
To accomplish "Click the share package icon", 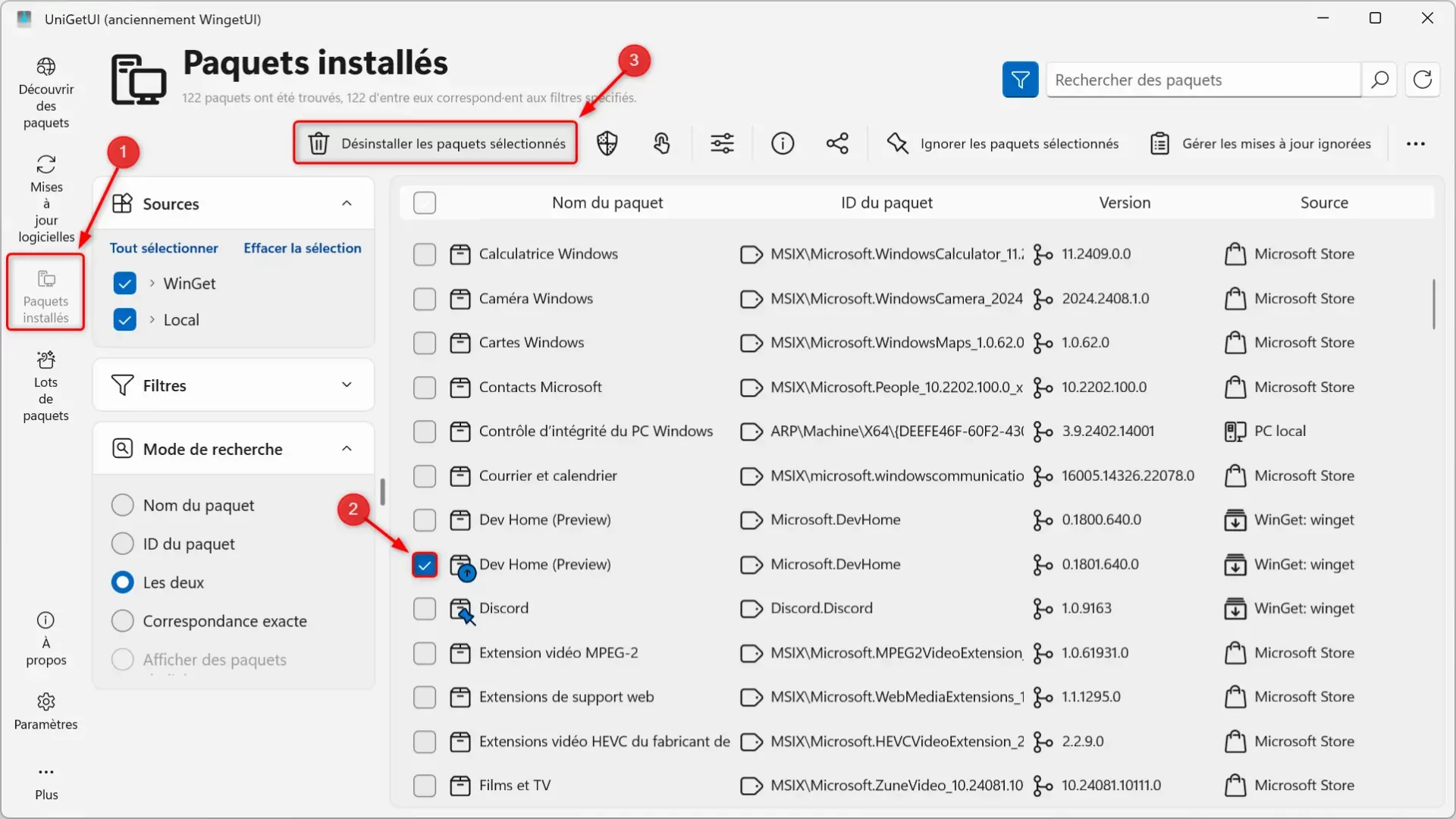I will click(x=837, y=143).
